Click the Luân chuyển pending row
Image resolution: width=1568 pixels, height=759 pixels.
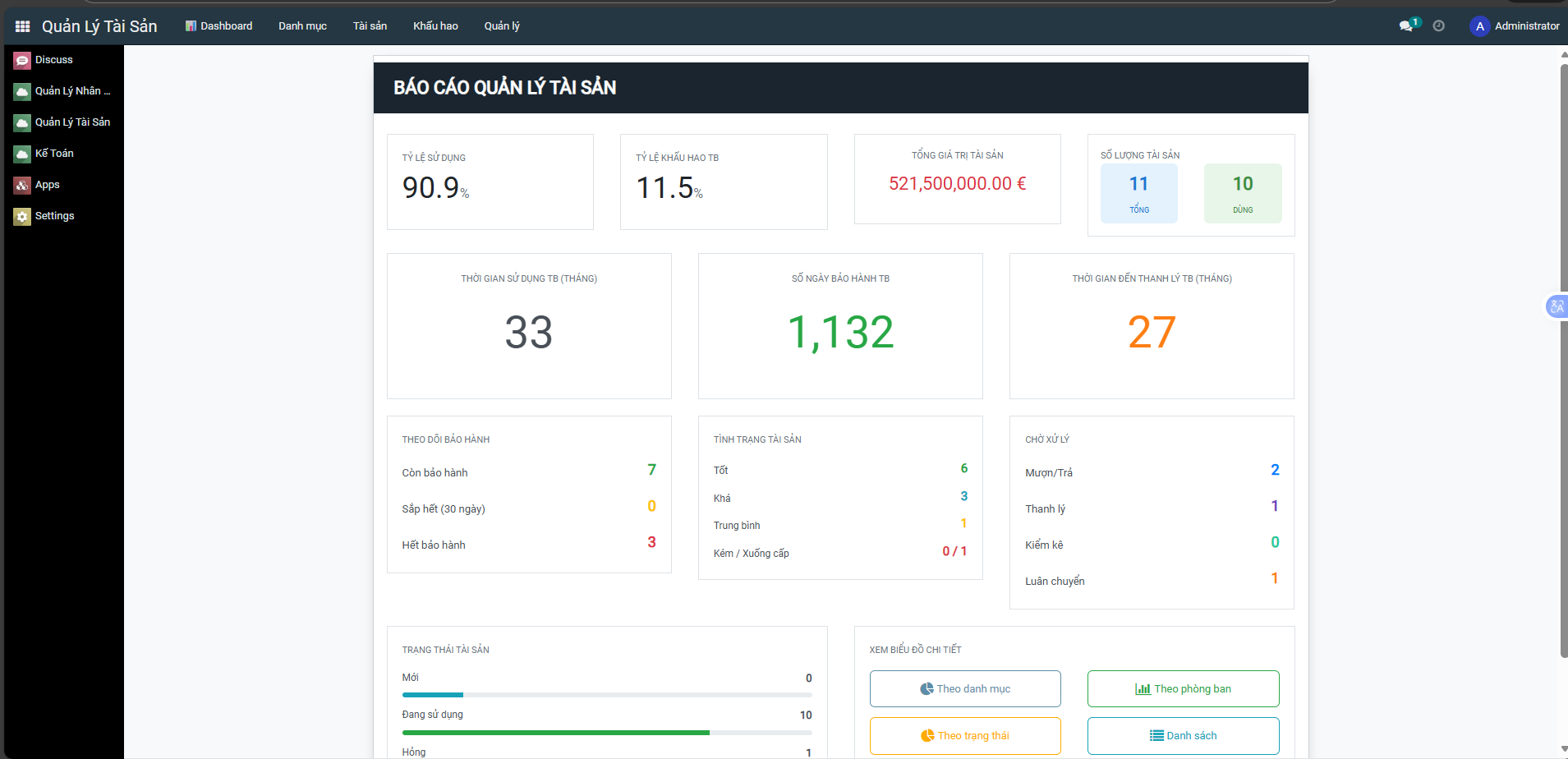pos(1152,581)
